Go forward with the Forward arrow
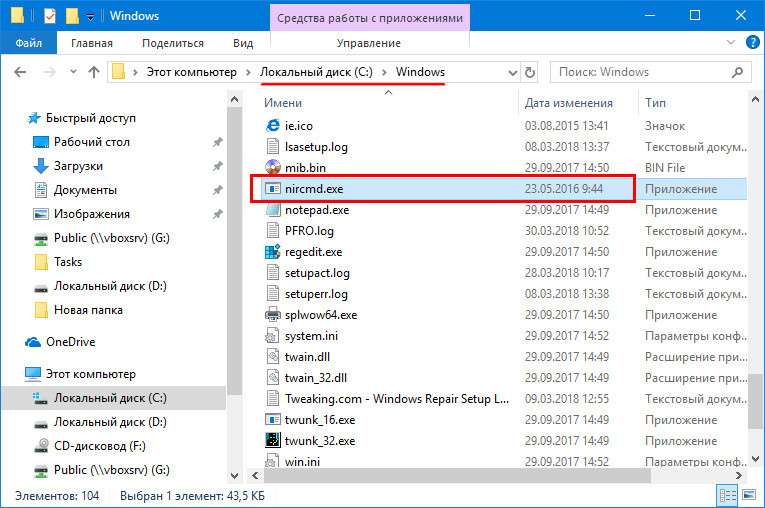The width and height of the screenshot is (765, 508). click(50, 72)
